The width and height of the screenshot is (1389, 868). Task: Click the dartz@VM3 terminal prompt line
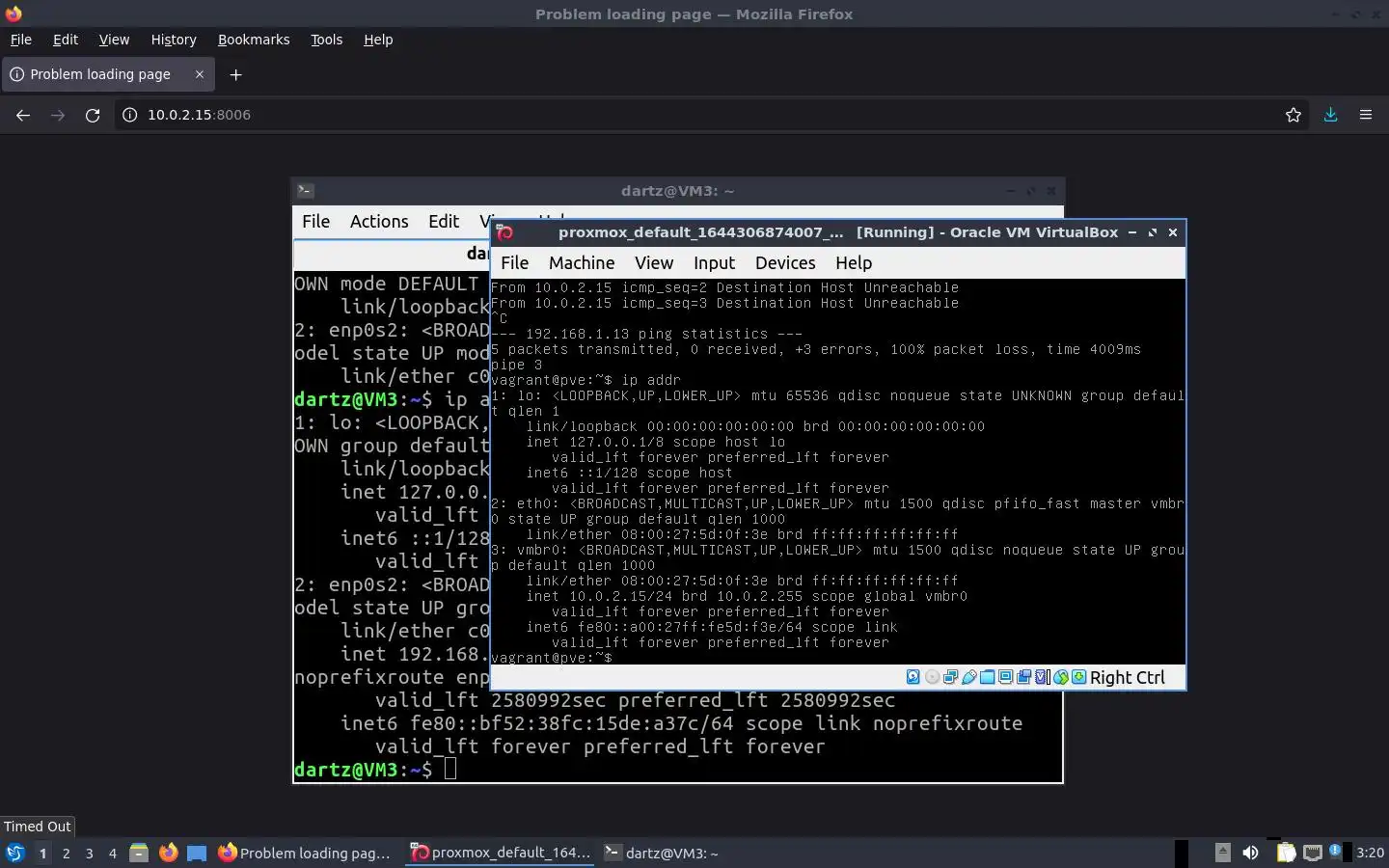pos(678,770)
